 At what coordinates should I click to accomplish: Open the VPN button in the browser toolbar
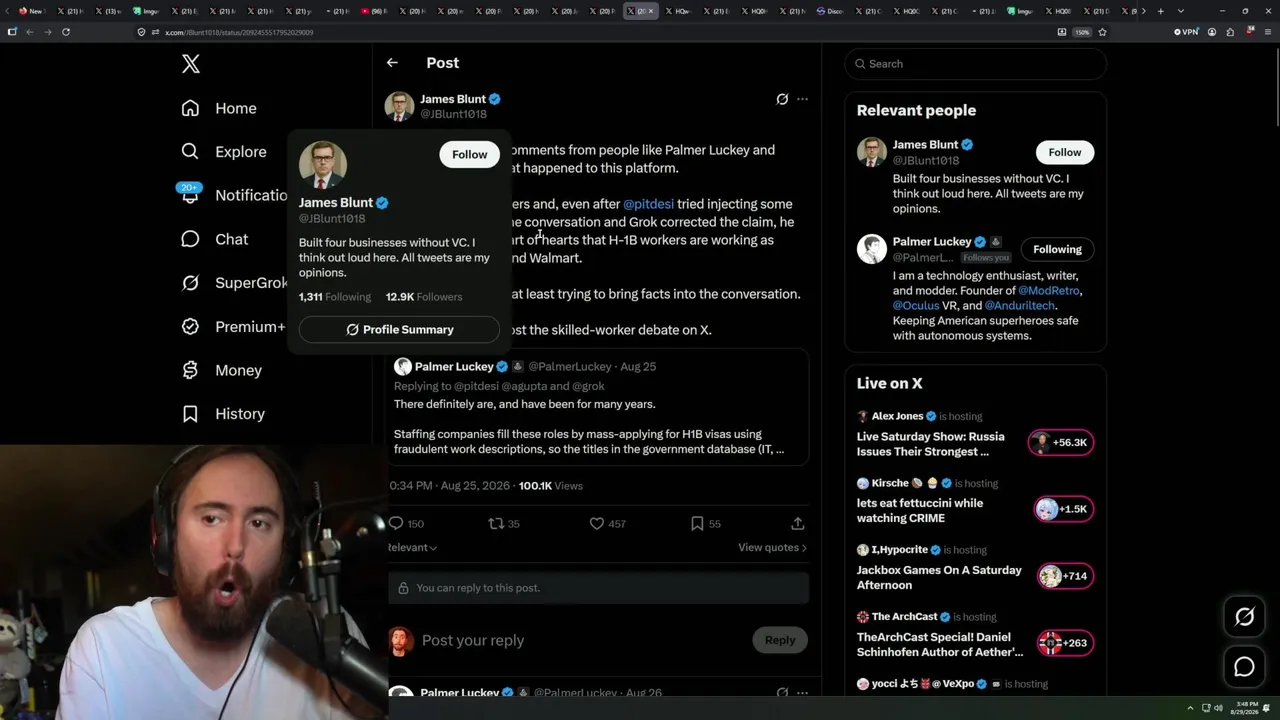coord(1186,32)
